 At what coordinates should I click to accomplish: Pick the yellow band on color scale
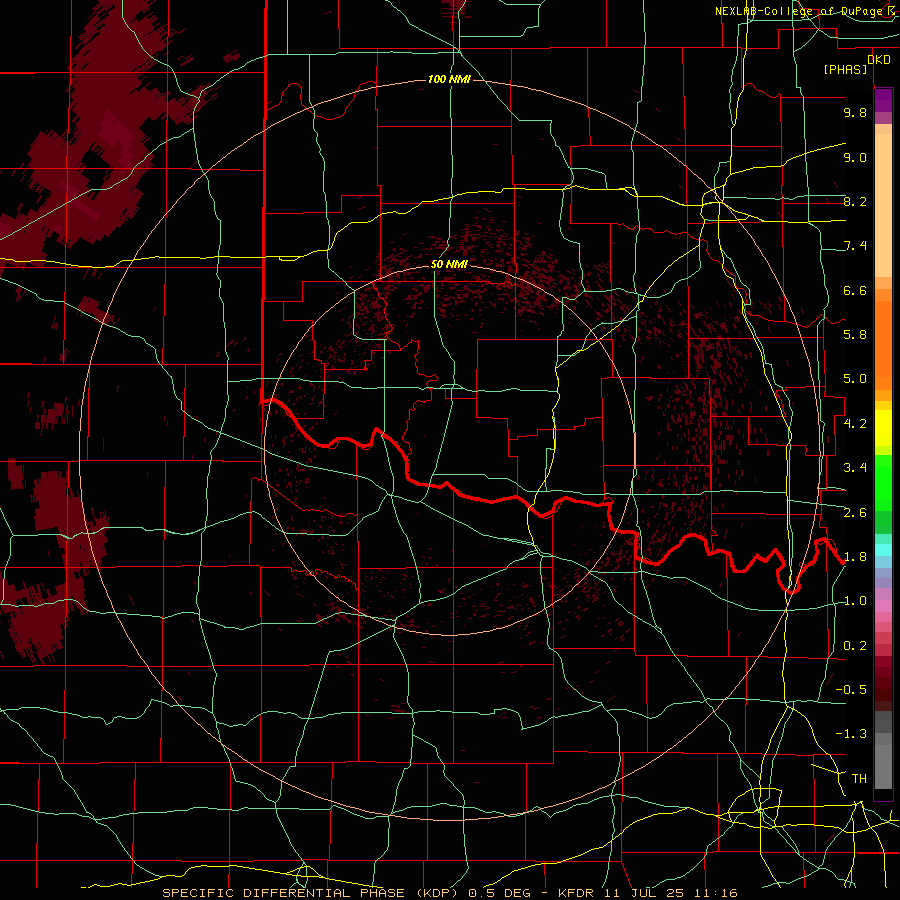pos(883,428)
